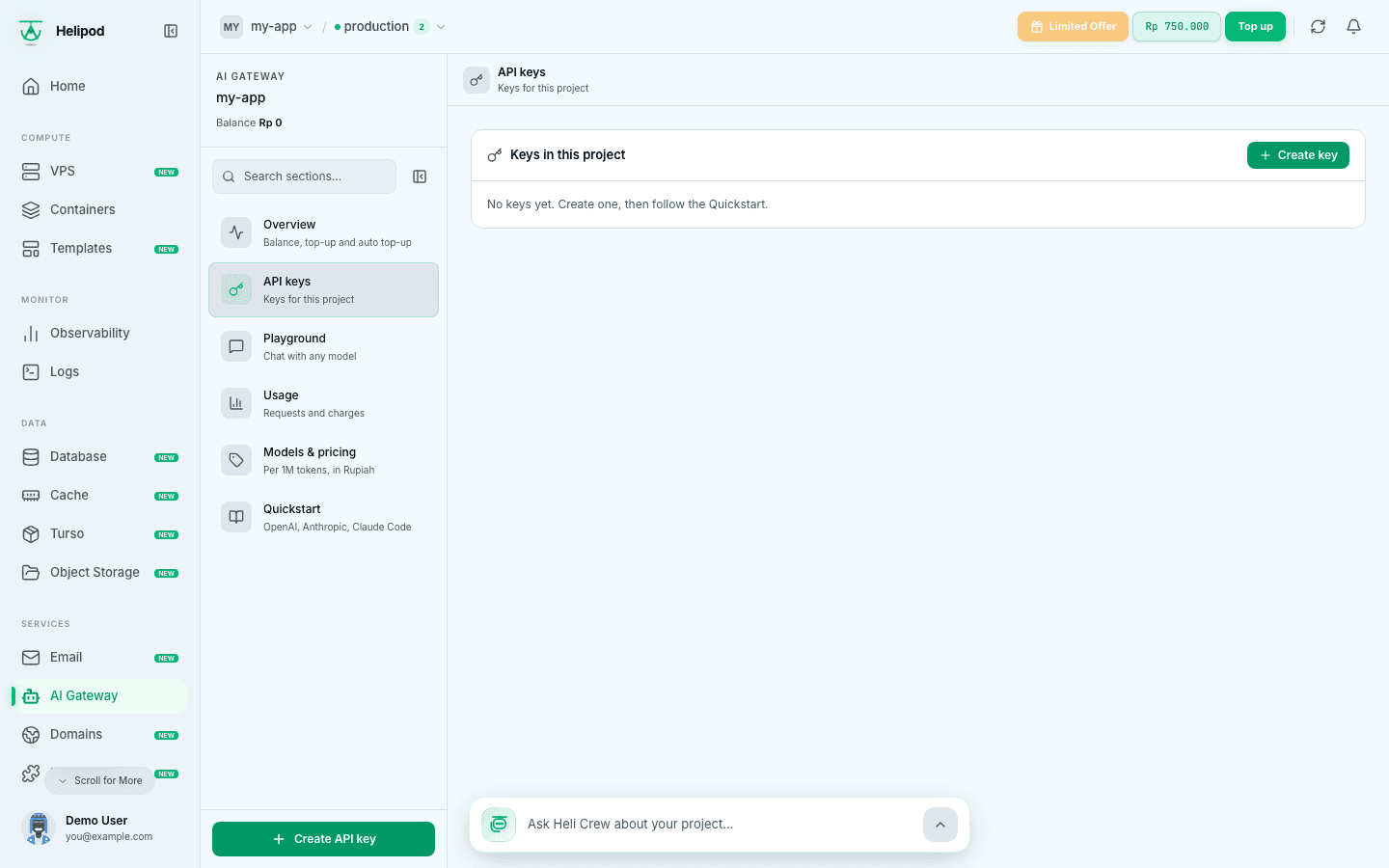View Logs
The height and width of the screenshot is (868, 1389).
pyautogui.click(x=100, y=371)
